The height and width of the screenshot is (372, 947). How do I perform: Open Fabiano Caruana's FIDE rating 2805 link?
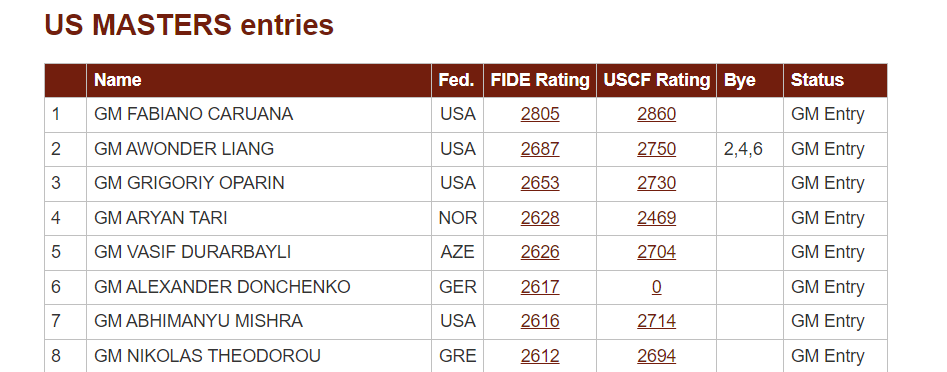[540, 114]
